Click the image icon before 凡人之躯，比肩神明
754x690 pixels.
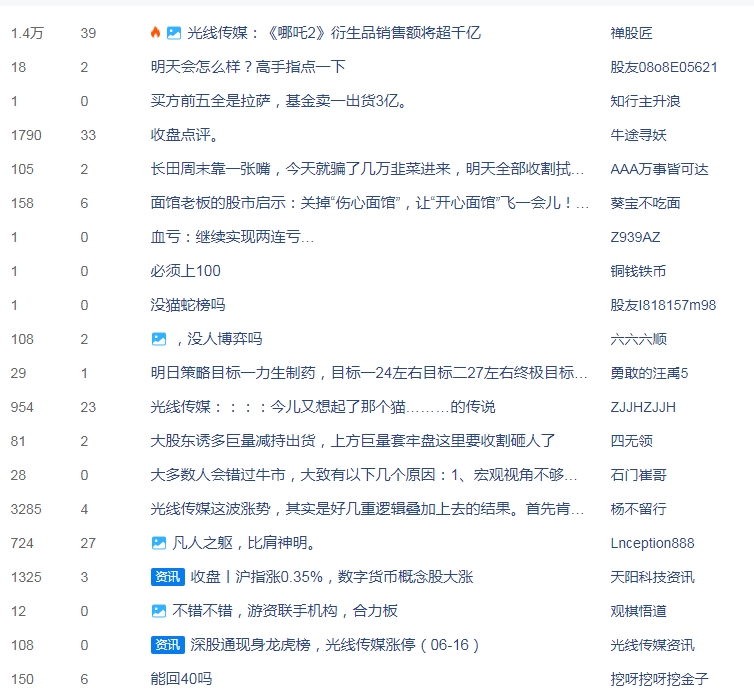pos(159,543)
